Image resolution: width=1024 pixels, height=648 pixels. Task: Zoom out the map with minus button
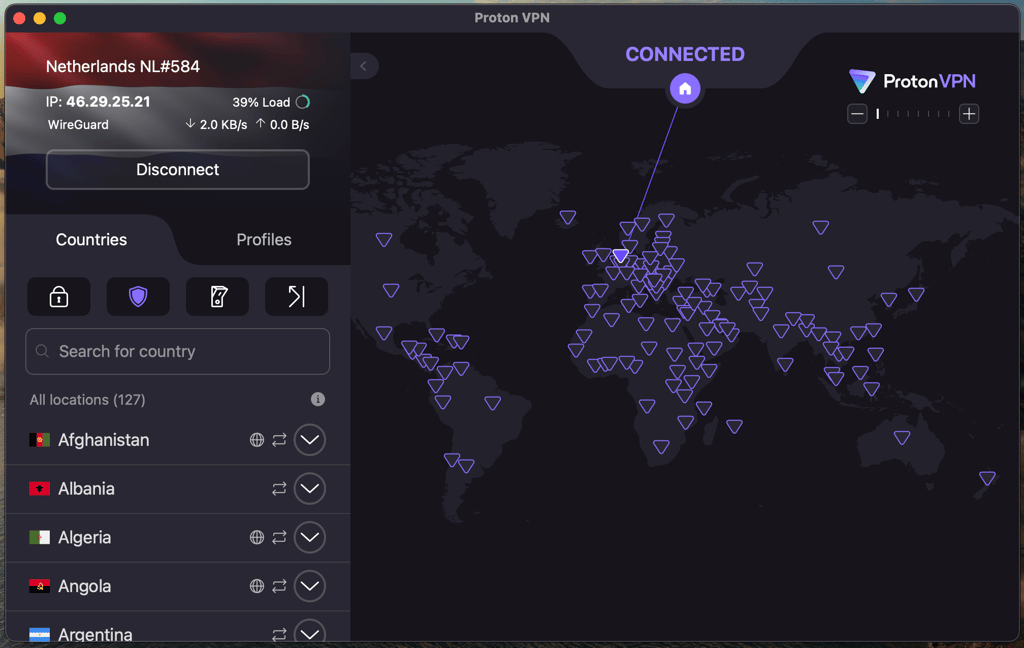[x=857, y=114]
